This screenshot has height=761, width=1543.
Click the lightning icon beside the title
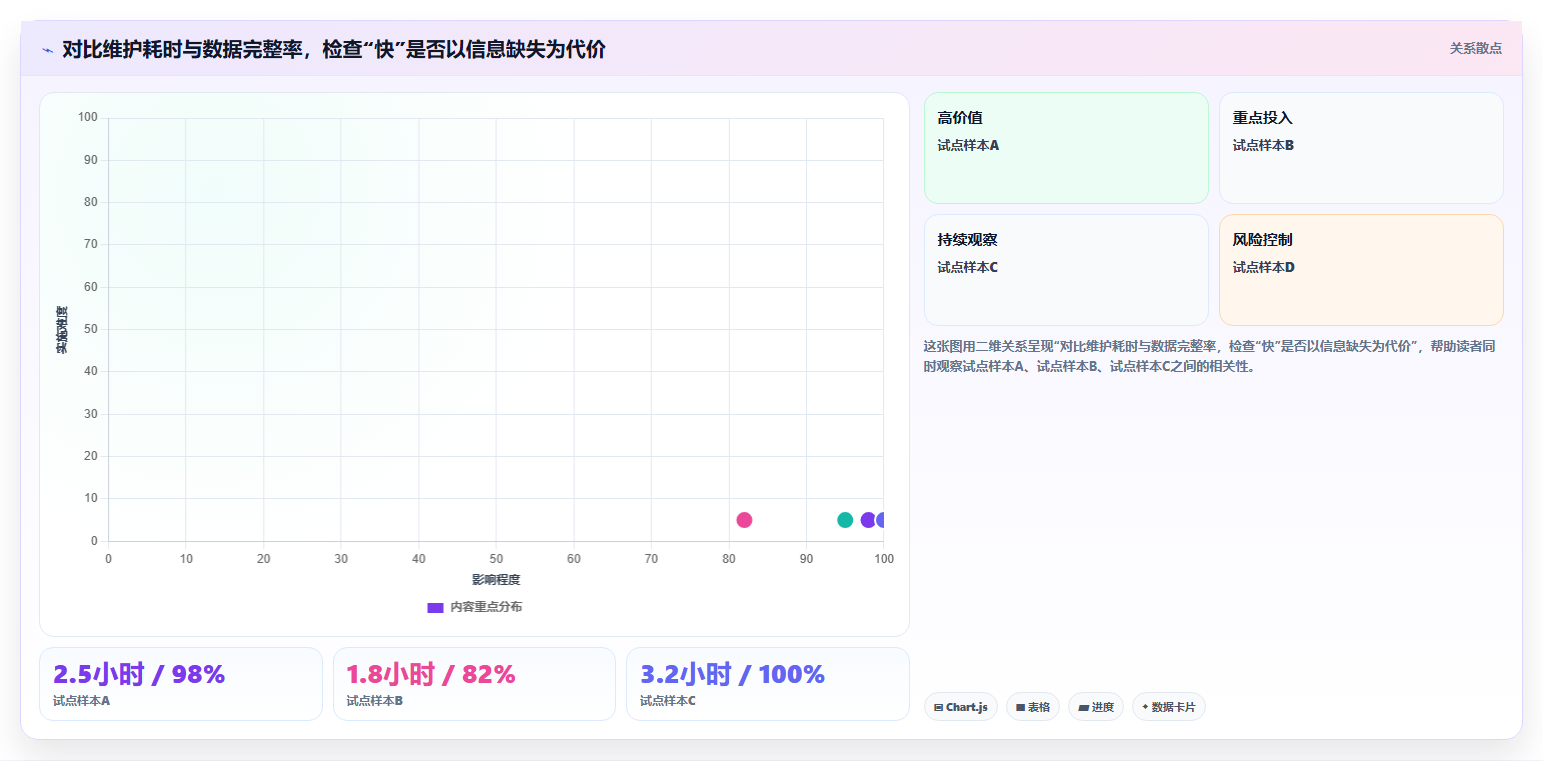click(x=47, y=49)
